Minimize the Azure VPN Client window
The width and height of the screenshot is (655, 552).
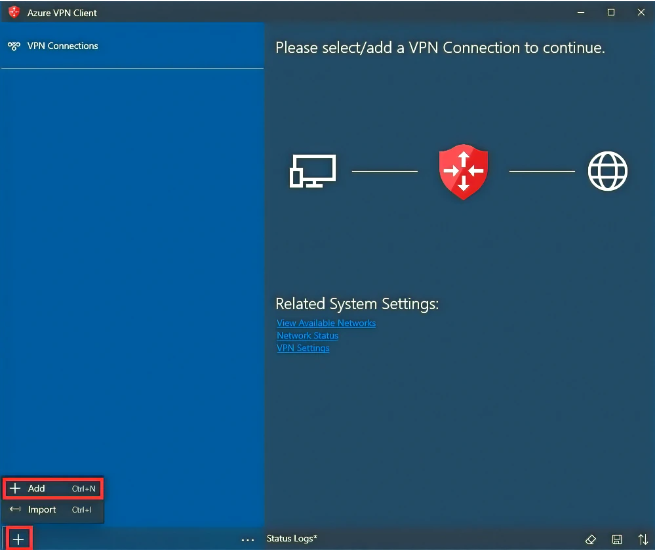[581, 13]
